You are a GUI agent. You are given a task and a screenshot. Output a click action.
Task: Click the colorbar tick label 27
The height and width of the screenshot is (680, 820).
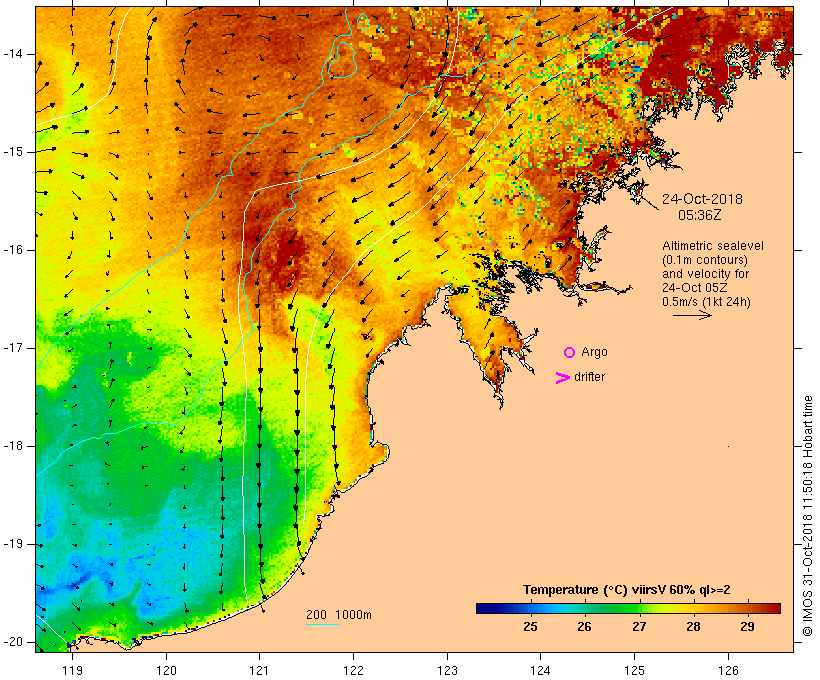(639, 627)
